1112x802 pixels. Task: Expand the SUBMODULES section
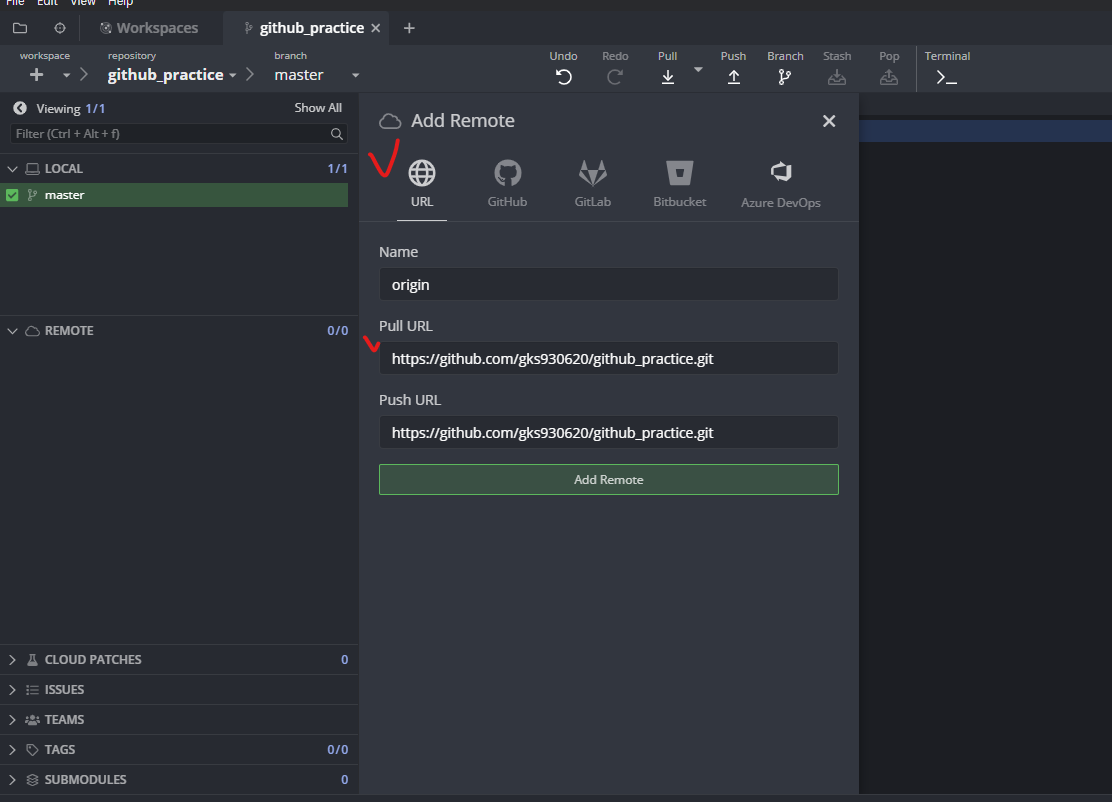[12, 779]
